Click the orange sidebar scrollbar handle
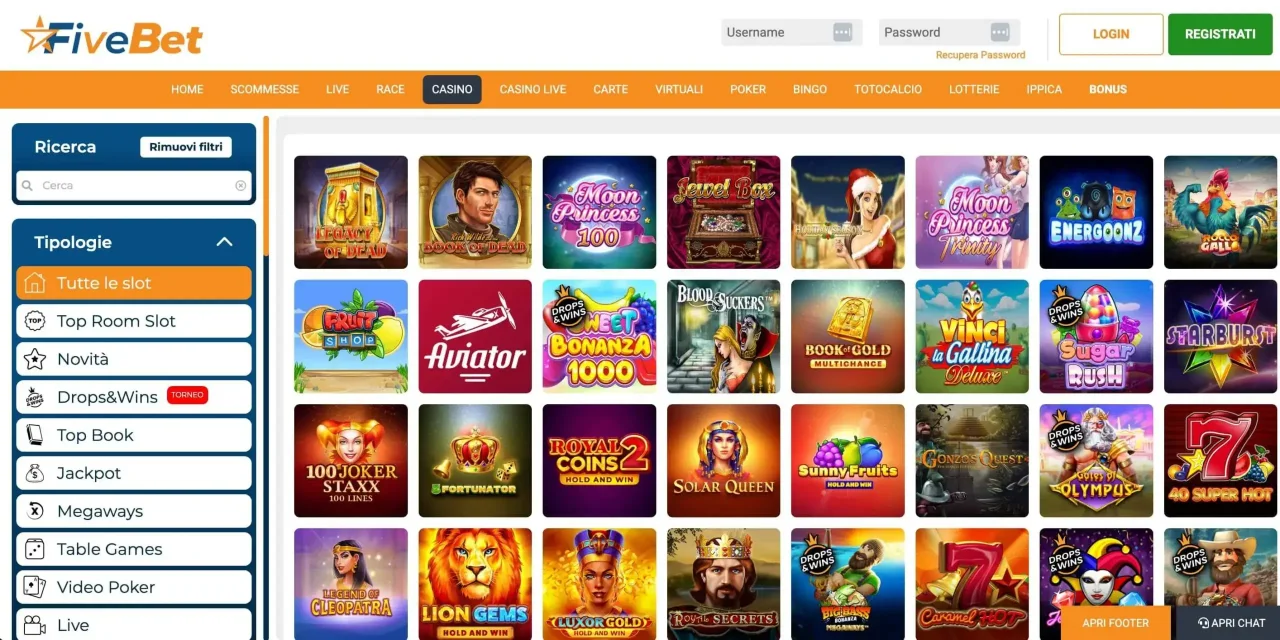 click(266, 186)
